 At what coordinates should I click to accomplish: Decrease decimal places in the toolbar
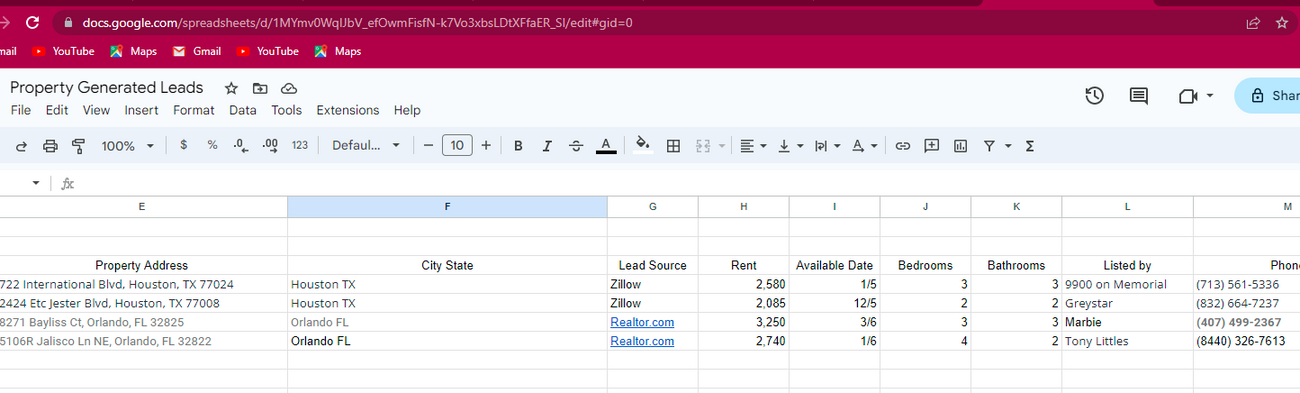(x=240, y=146)
